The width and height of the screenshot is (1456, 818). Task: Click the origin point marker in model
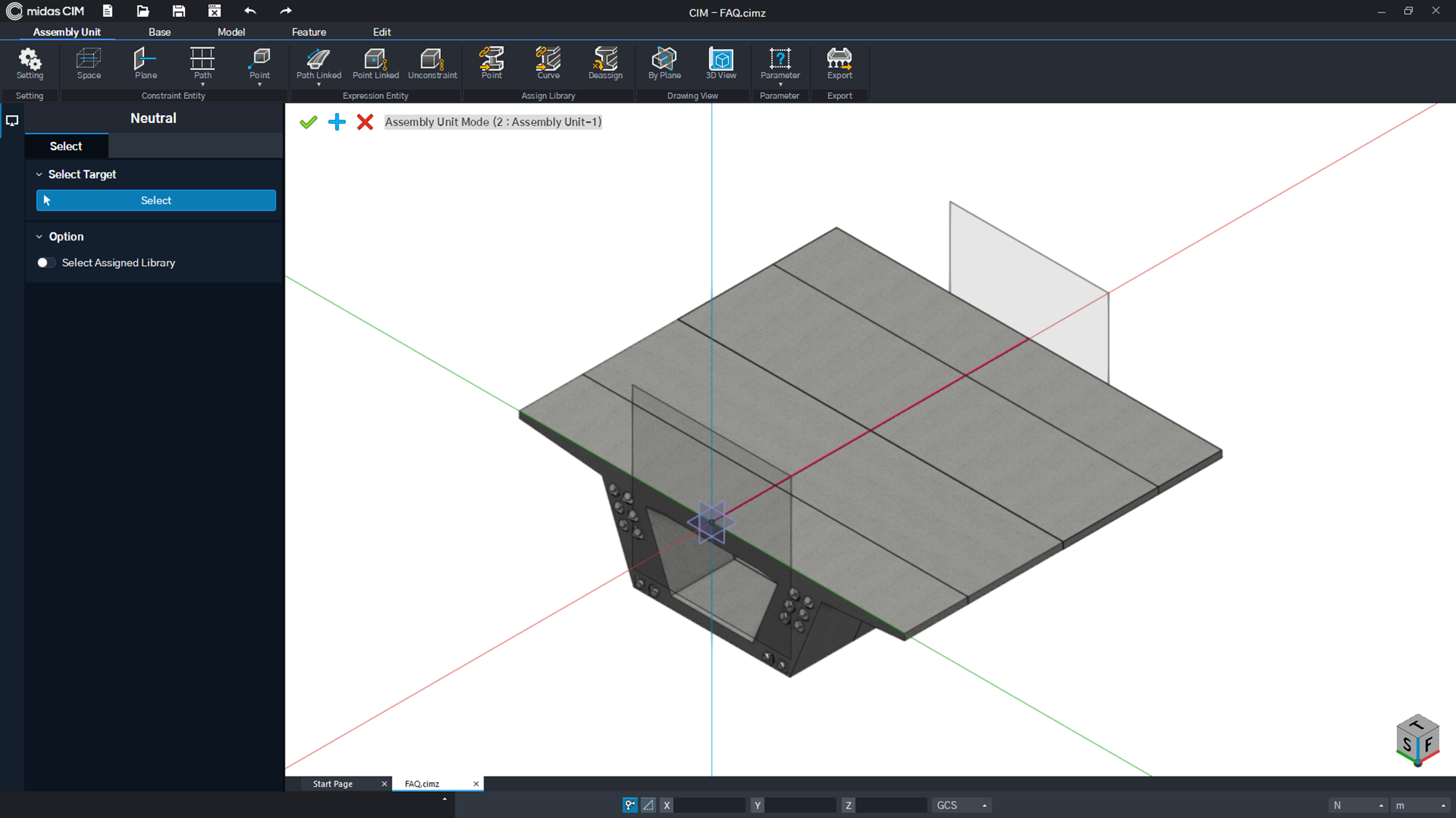[711, 522]
